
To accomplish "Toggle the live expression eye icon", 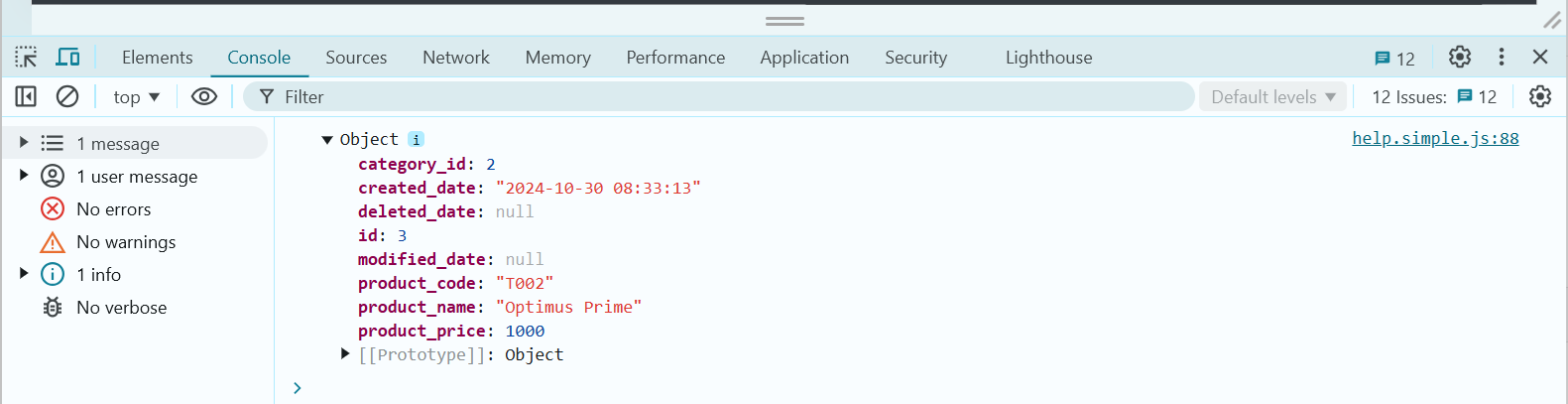I will click(204, 96).
